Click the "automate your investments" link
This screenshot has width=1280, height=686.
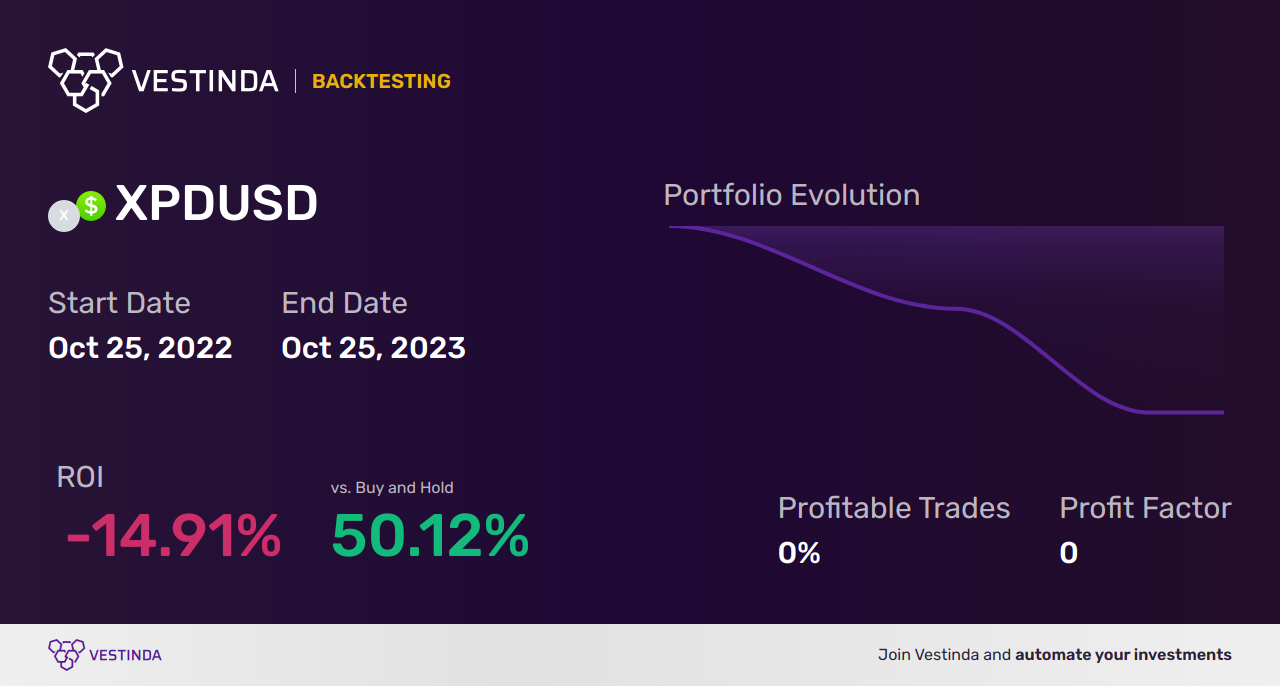(x=1123, y=655)
